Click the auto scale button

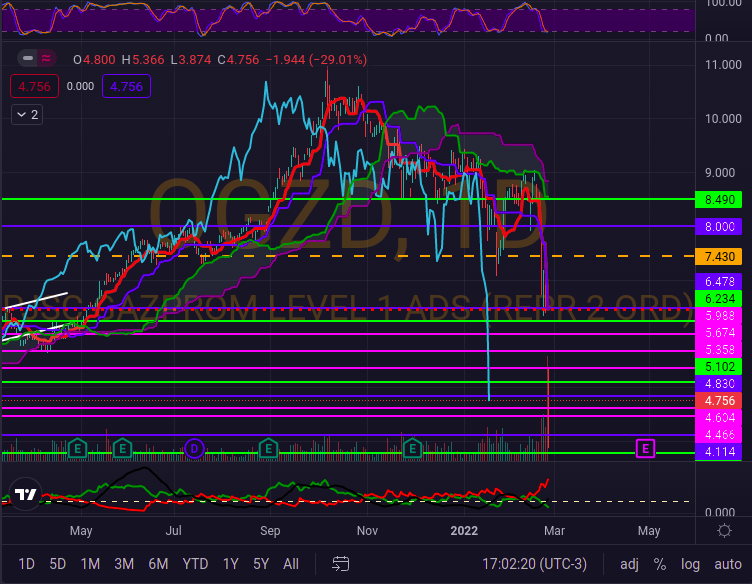click(726, 564)
